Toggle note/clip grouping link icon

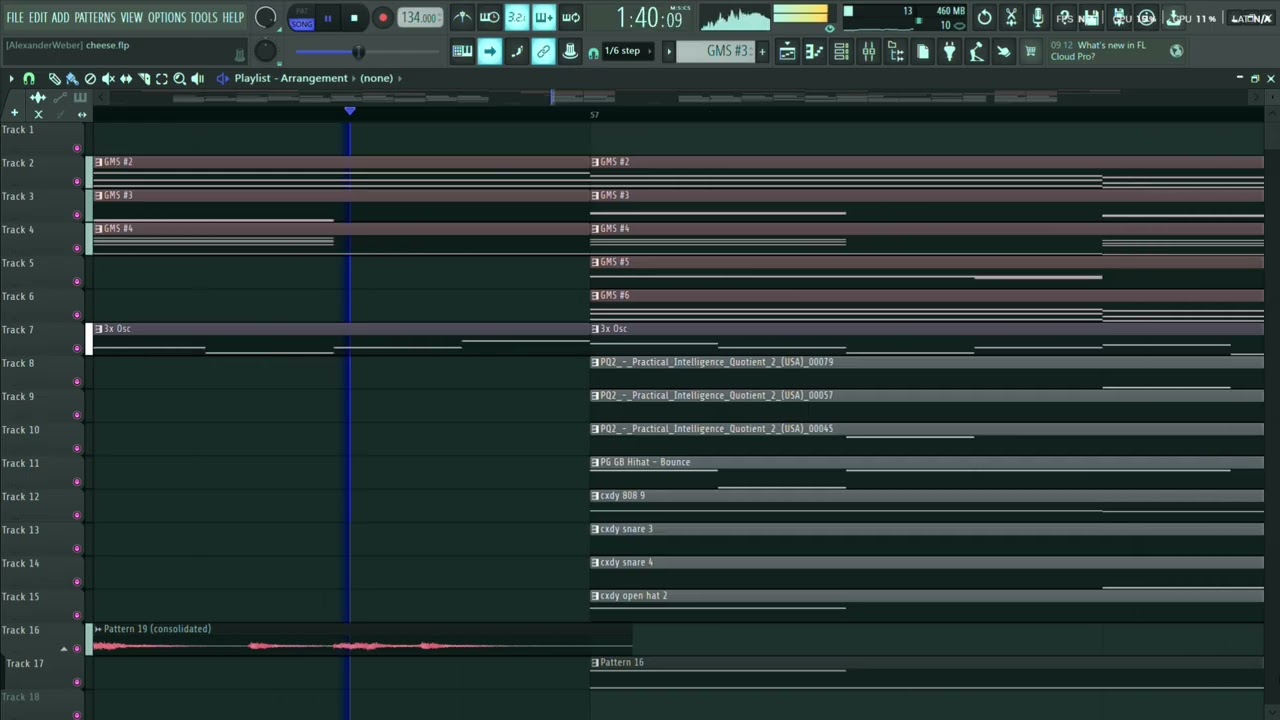[543, 51]
